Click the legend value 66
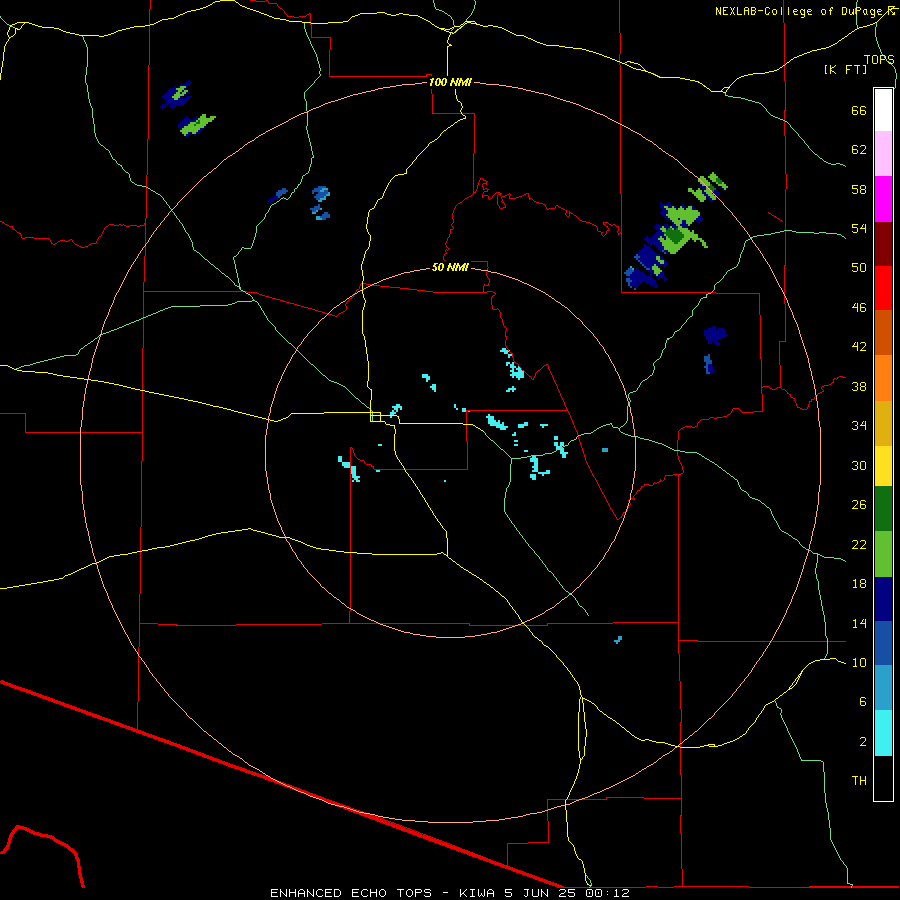Viewport: 900px width, 900px height. click(859, 110)
